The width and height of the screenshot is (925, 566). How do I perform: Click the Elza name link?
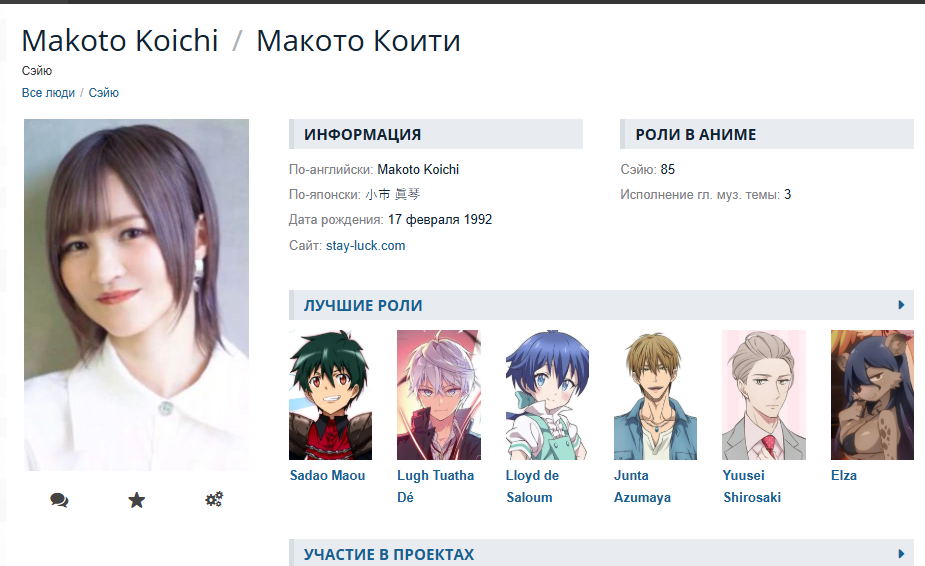pyautogui.click(x=844, y=475)
